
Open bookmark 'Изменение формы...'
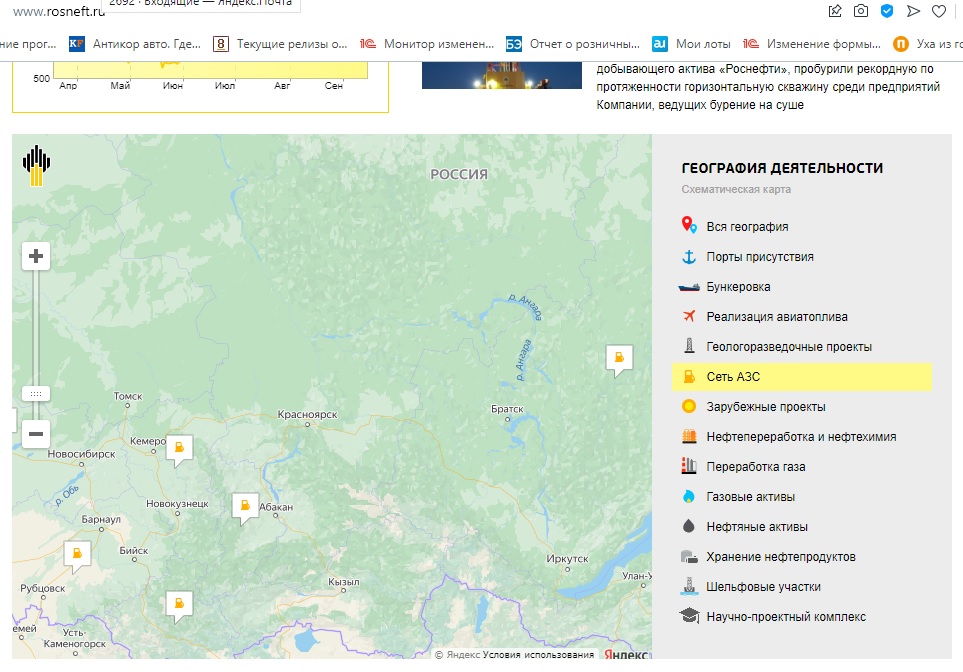(x=811, y=44)
